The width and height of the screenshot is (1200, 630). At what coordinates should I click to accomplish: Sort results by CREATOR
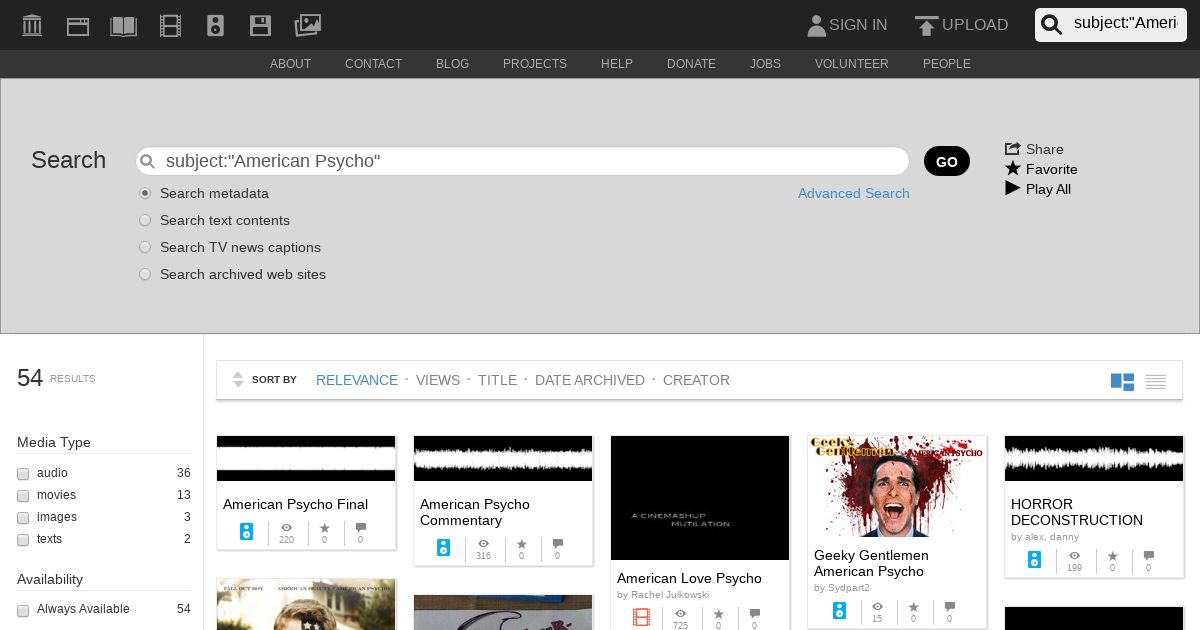[x=696, y=380]
